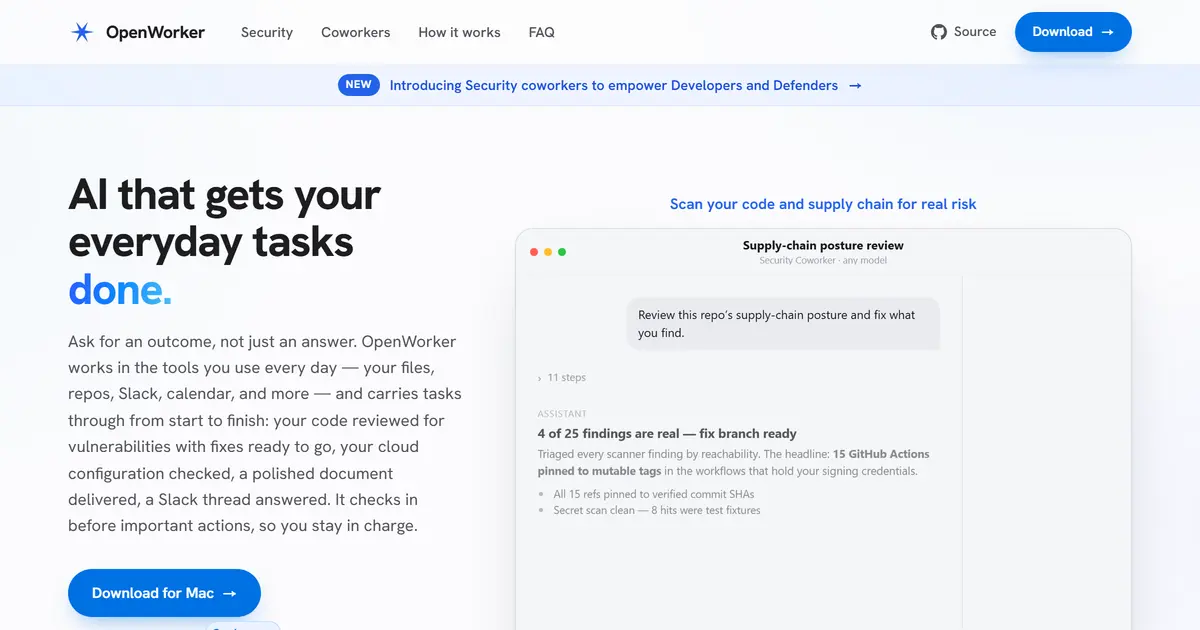Open the Coworkers nav item

(x=355, y=32)
